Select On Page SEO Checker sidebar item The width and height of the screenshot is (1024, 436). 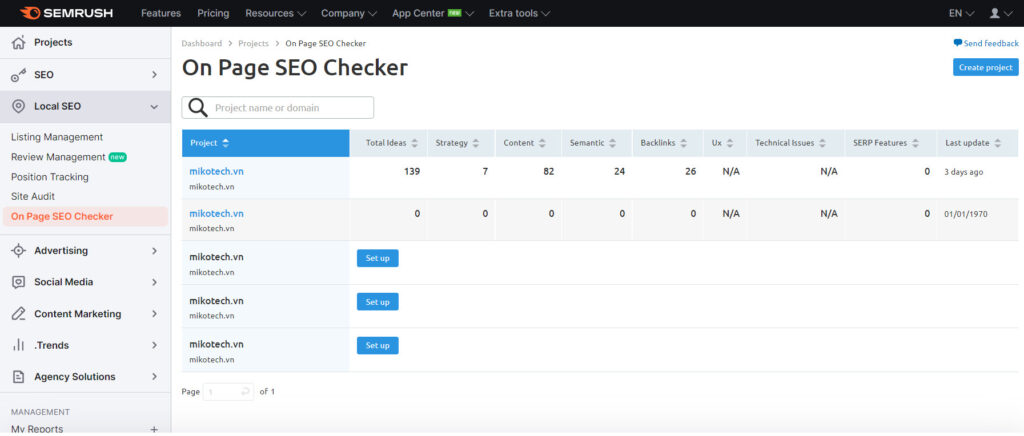click(x=85, y=217)
